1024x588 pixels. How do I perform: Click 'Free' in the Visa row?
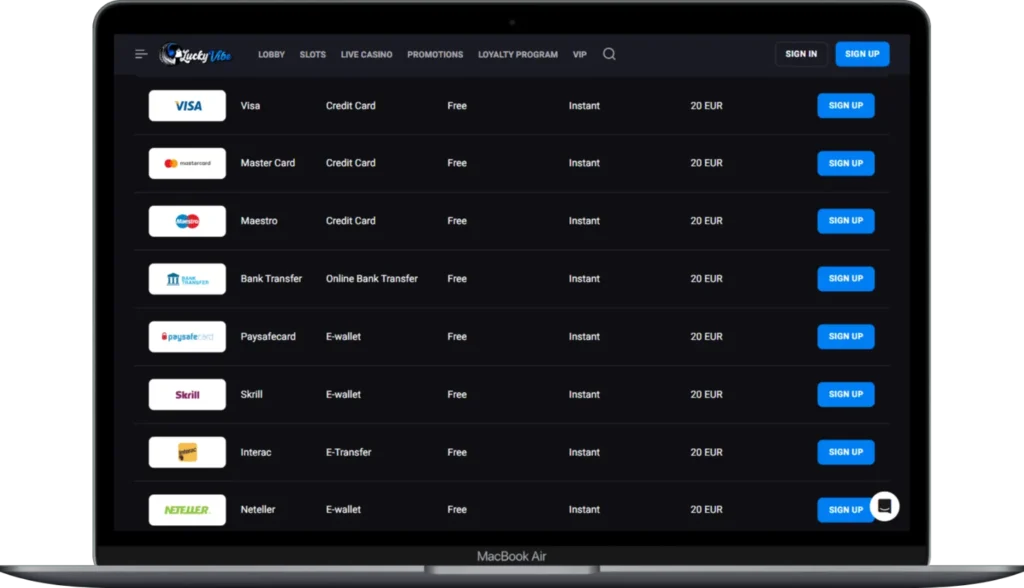click(x=457, y=106)
